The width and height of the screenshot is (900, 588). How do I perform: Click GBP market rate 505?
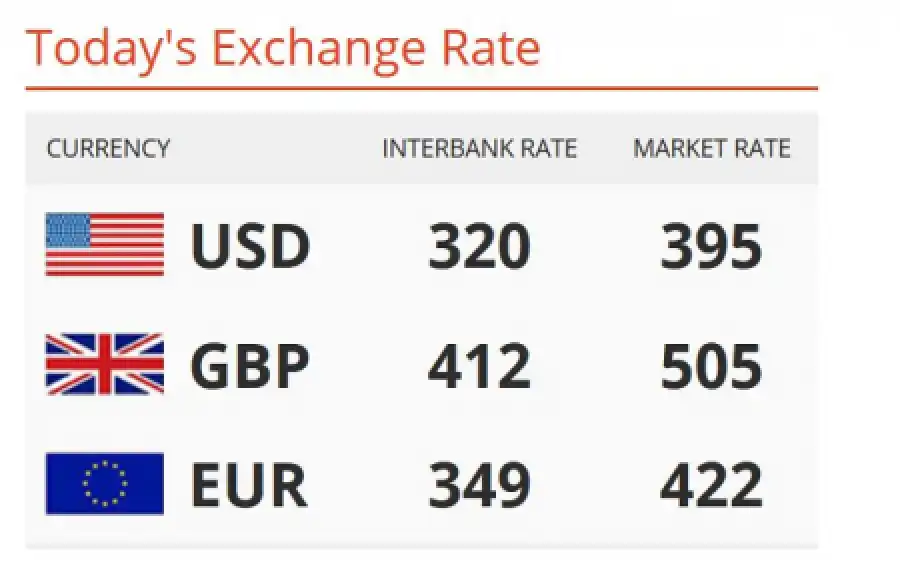tap(712, 366)
